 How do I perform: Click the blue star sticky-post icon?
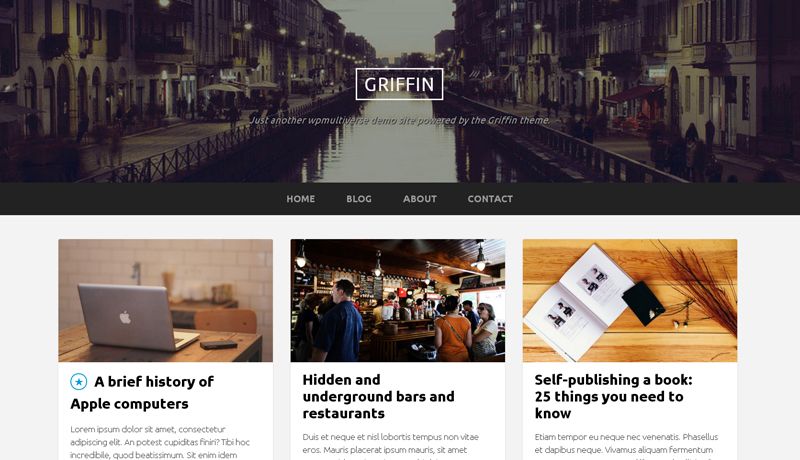(79, 381)
